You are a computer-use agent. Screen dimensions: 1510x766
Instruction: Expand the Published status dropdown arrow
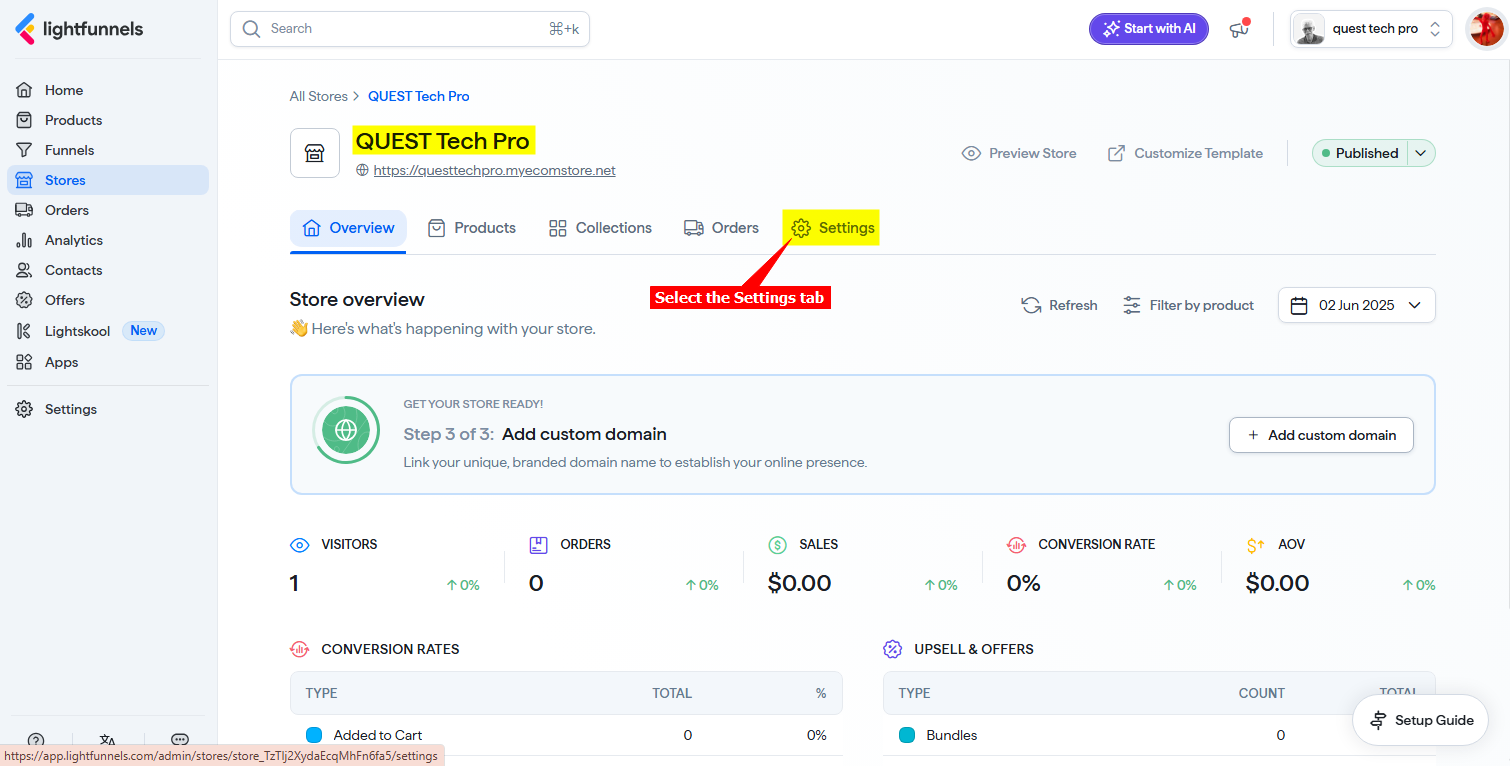pos(1422,153)
